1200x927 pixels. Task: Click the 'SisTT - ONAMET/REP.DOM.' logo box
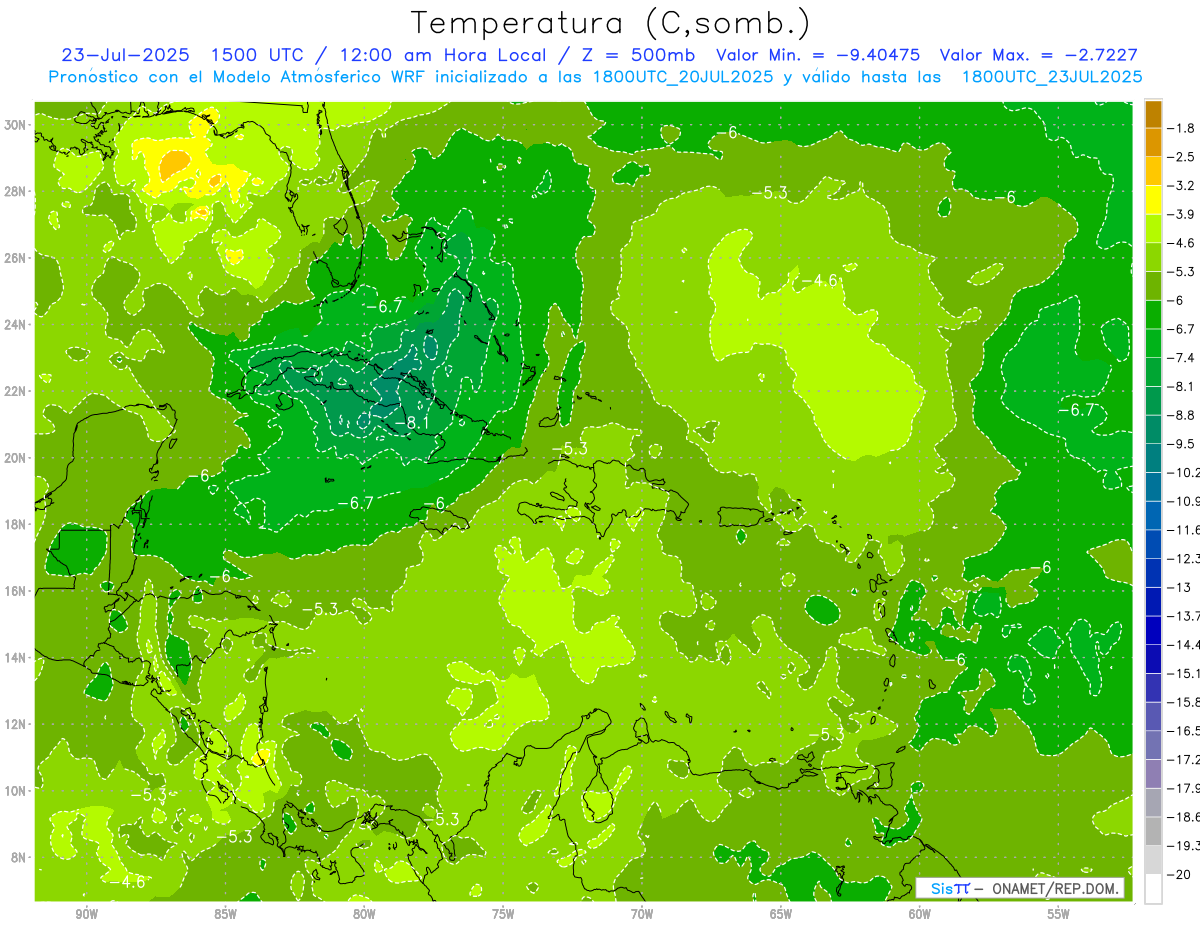click(1020, 888)
